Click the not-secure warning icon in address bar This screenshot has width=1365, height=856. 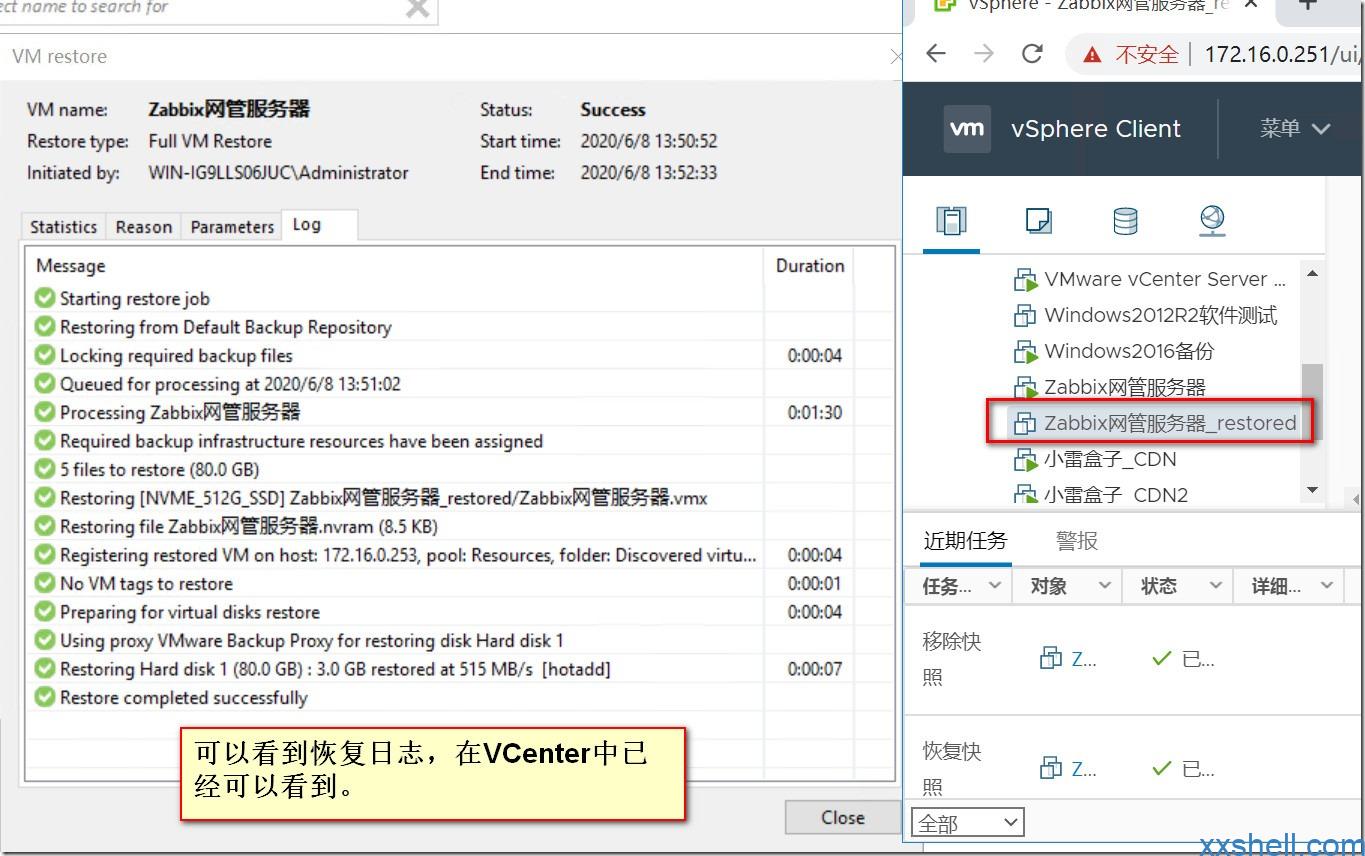[x=1092, y=54]
